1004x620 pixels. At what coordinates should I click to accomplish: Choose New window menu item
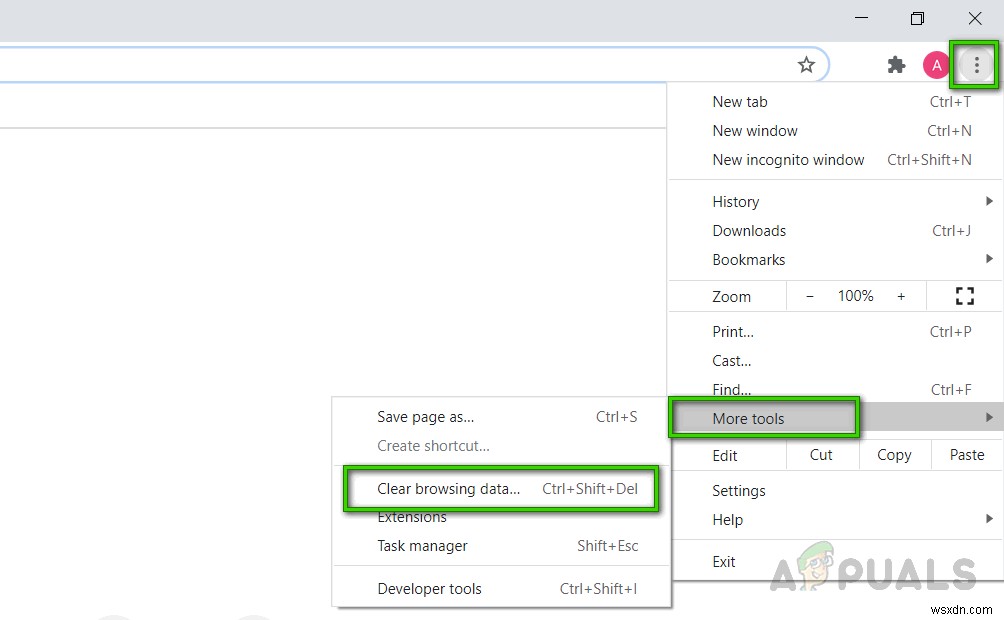coord(836,131)
